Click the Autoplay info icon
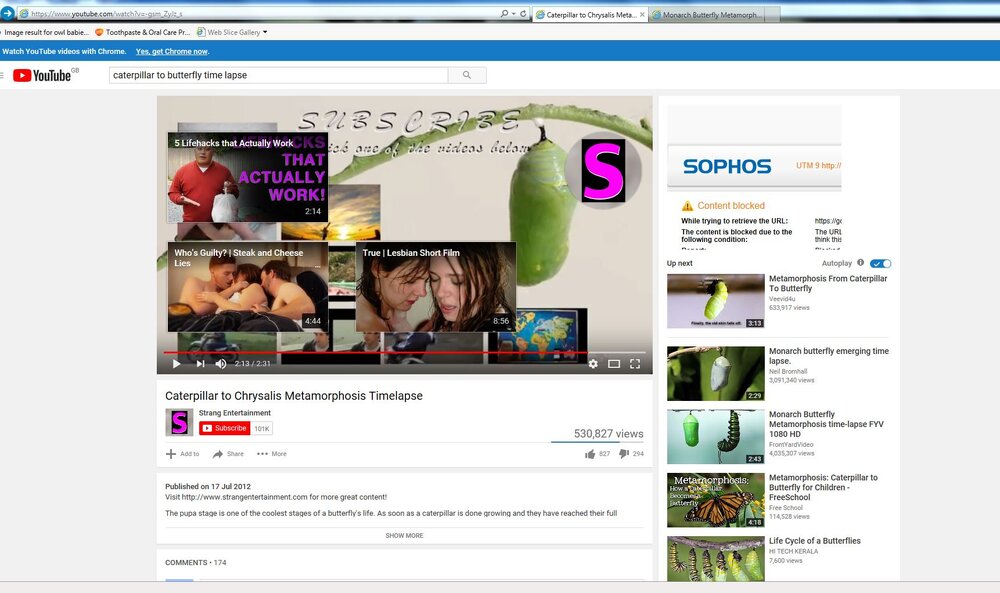The width and height of the screenshot is (1000, 593). coord(860,263)
